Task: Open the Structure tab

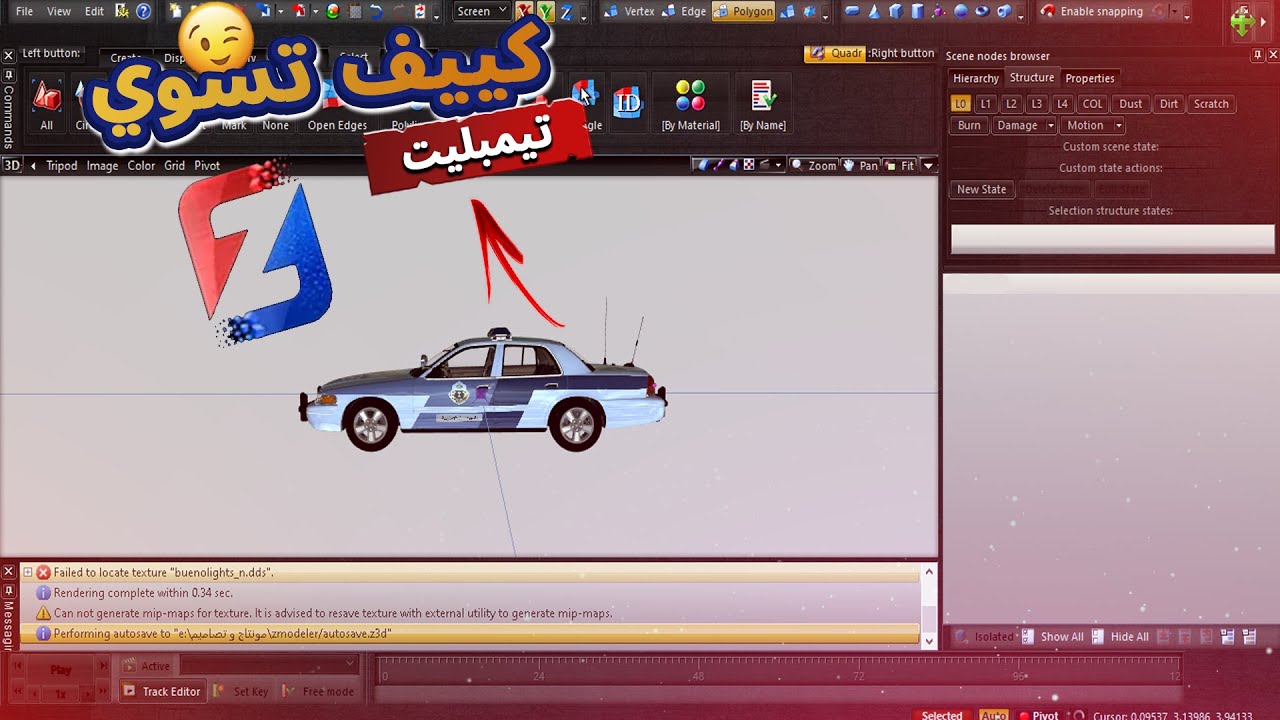Action: (x=1031, y=77)
